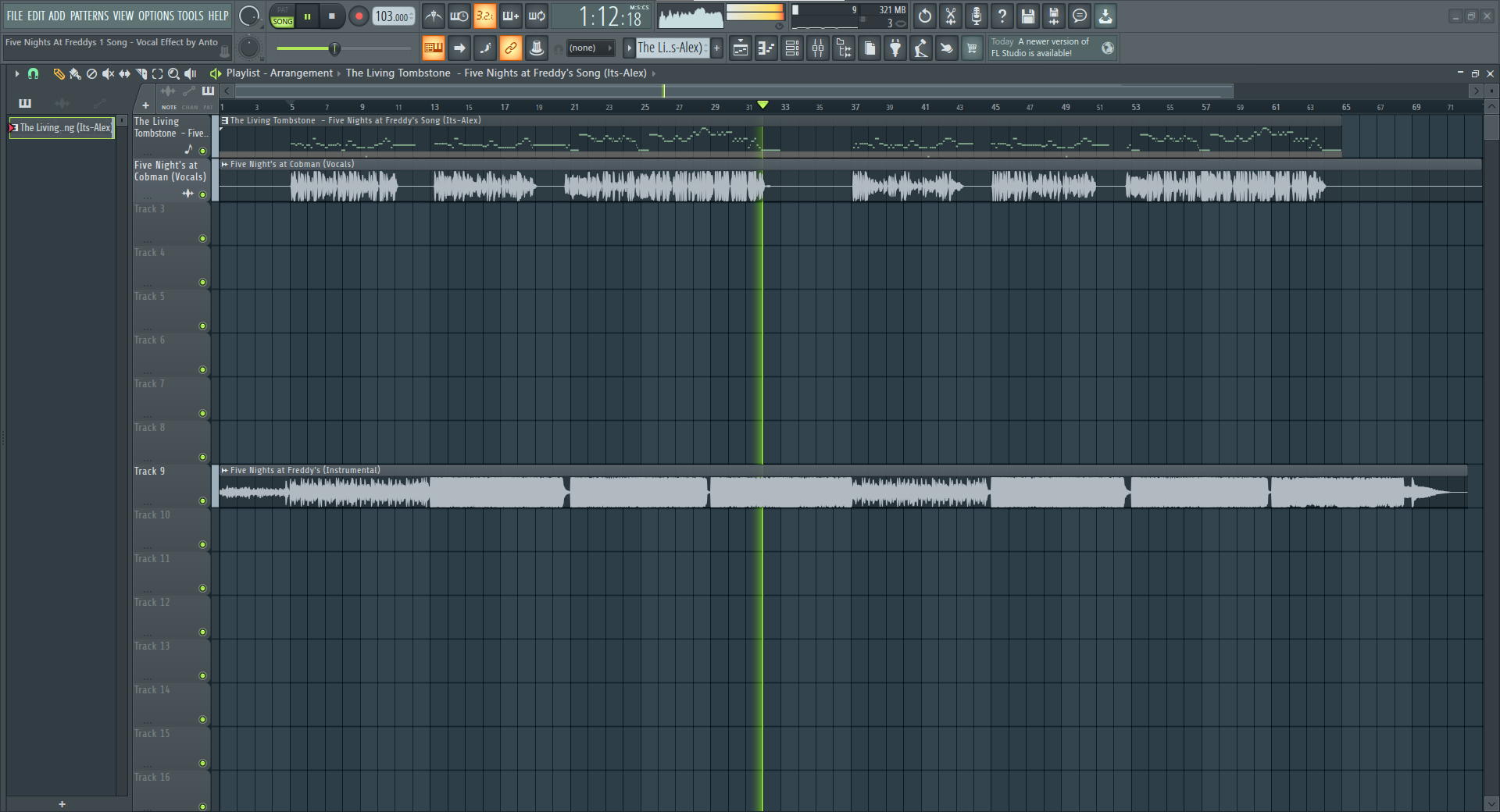This screenshot has height=812, width=1500.
Task: Toggle step editing mode icon
Action: click(x=485, y=48)
